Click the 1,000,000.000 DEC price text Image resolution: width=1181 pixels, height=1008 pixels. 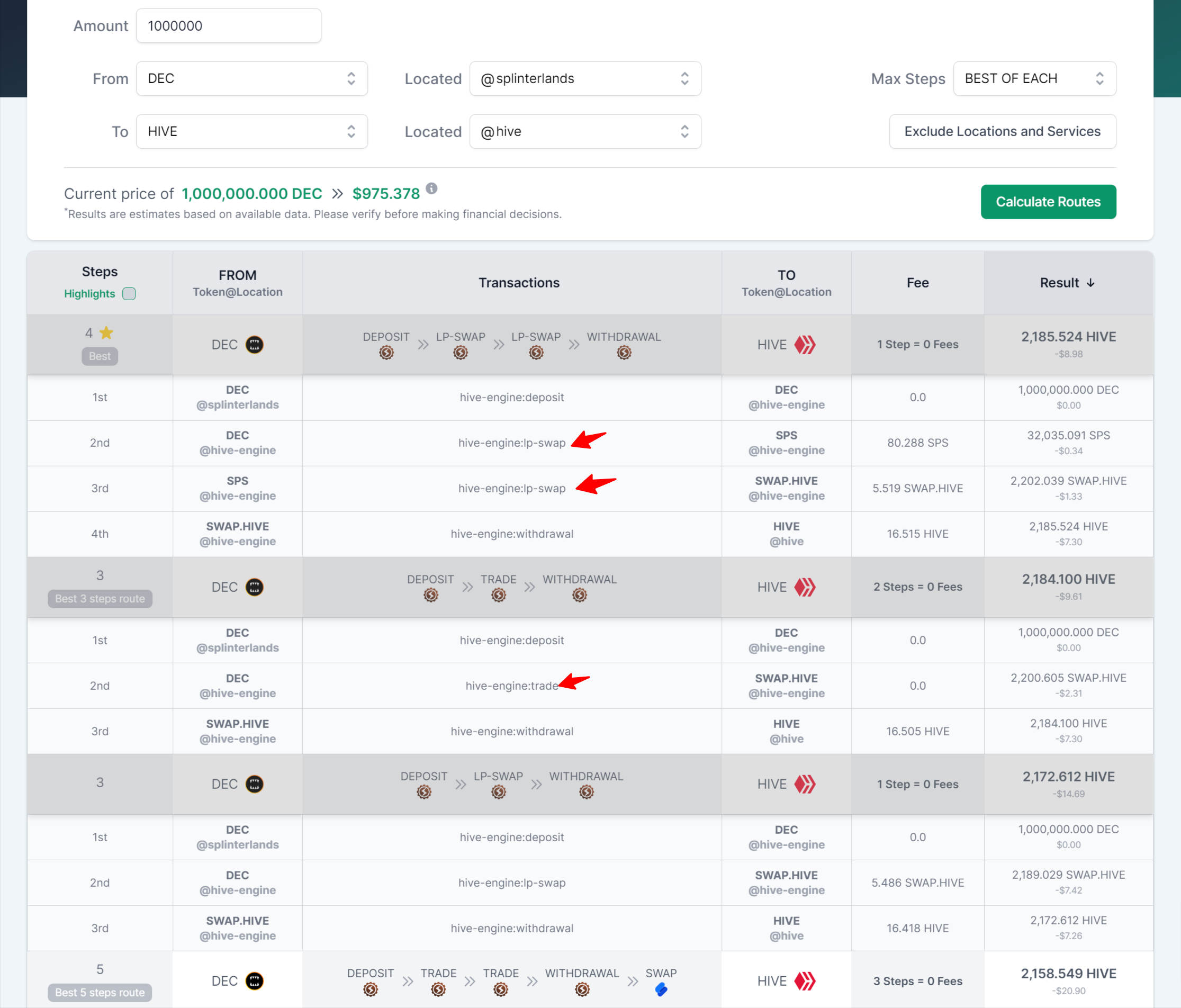tap(252, 194)
